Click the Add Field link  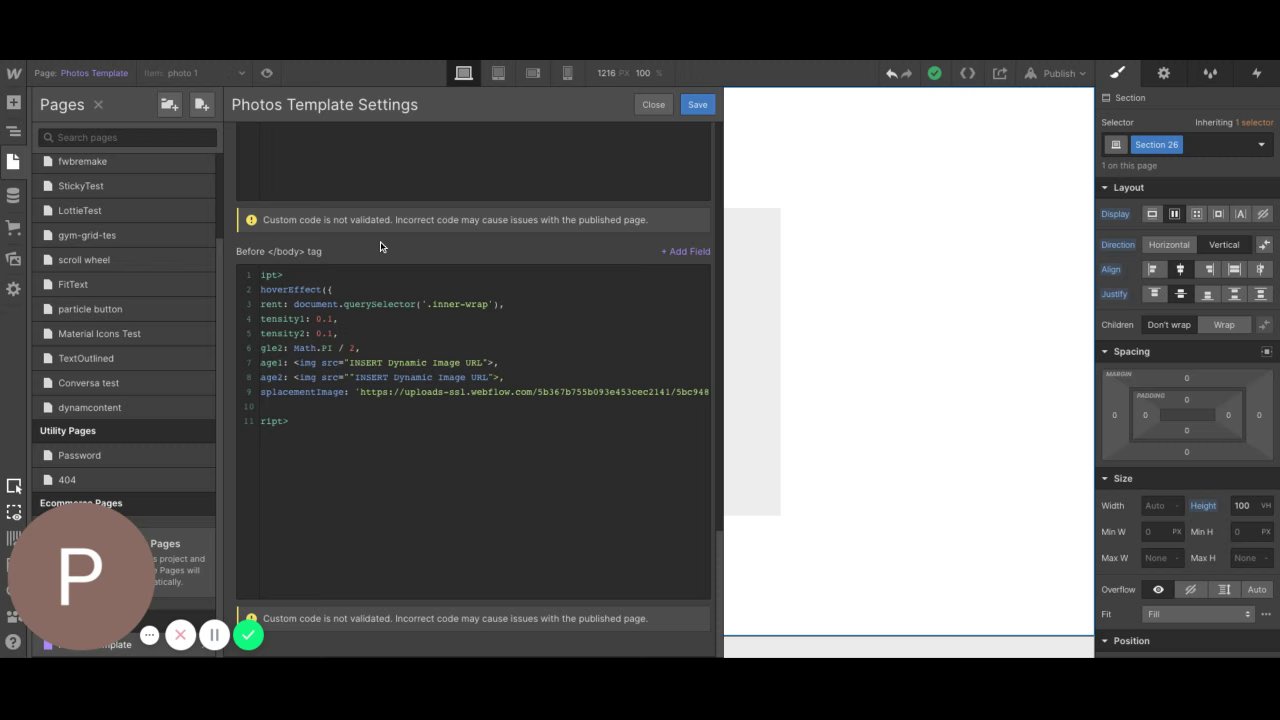[685, 252]
